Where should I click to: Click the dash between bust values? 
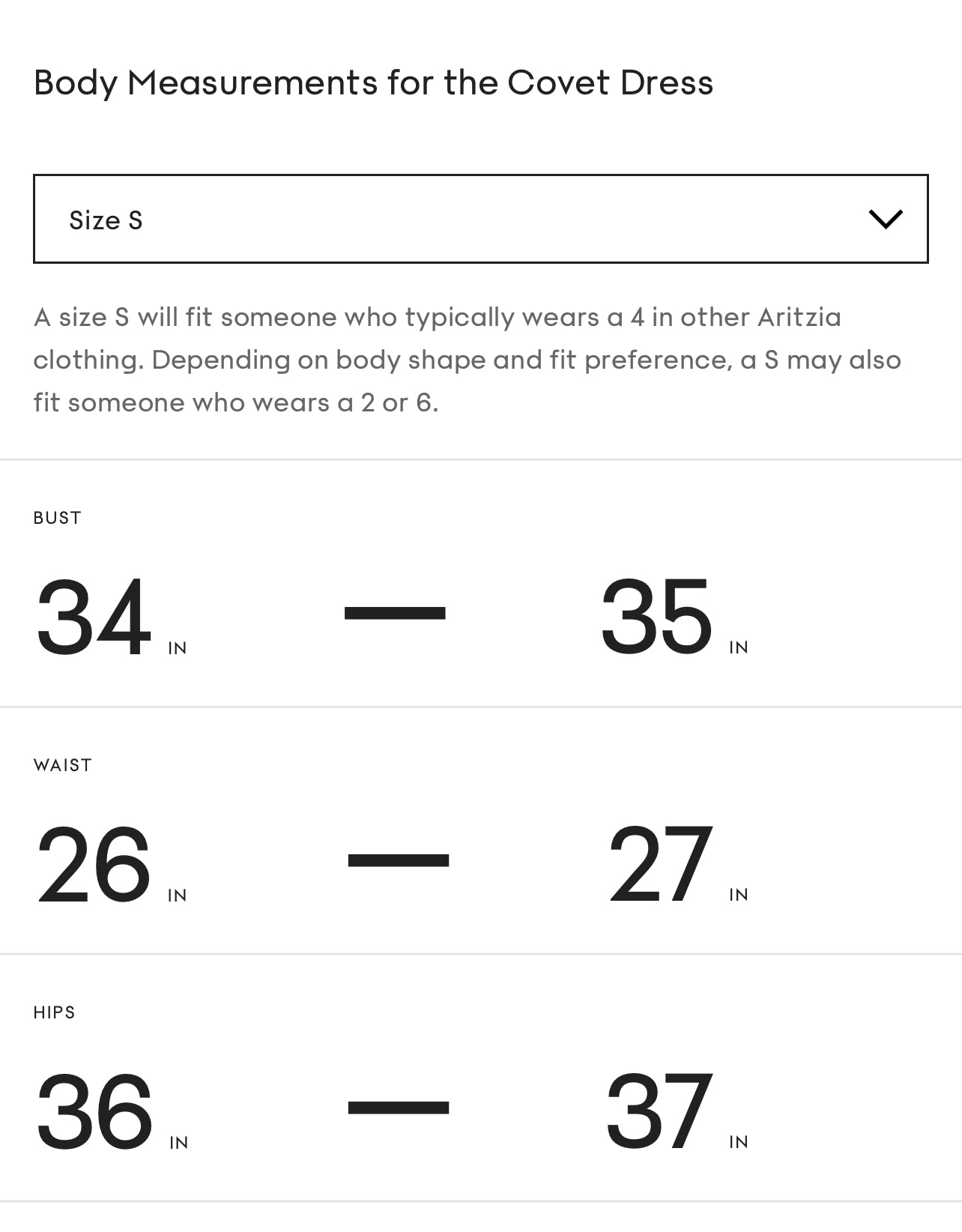pos(395,612)
